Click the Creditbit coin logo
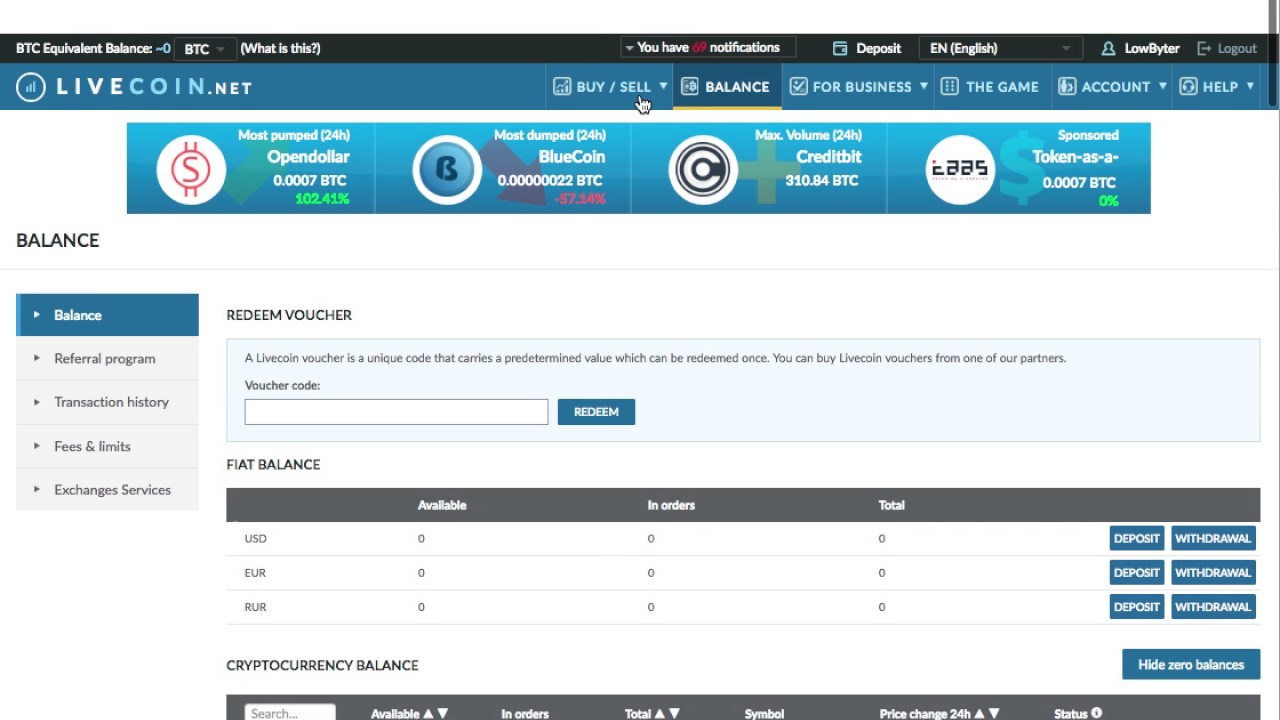This screenshot has height=720, width=1280. pos(703,170)
